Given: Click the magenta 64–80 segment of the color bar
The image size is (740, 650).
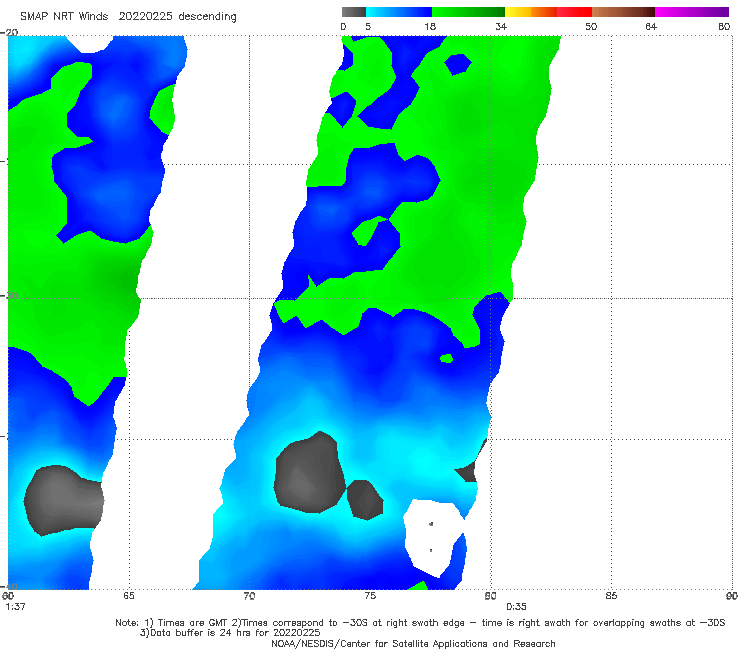Looking at the screenshot, I should [692, 12].
